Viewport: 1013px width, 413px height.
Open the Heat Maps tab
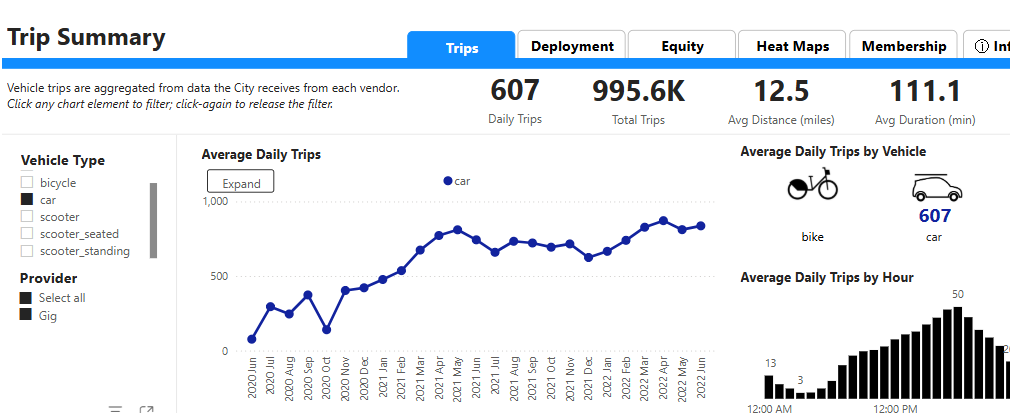click(792, 46)
